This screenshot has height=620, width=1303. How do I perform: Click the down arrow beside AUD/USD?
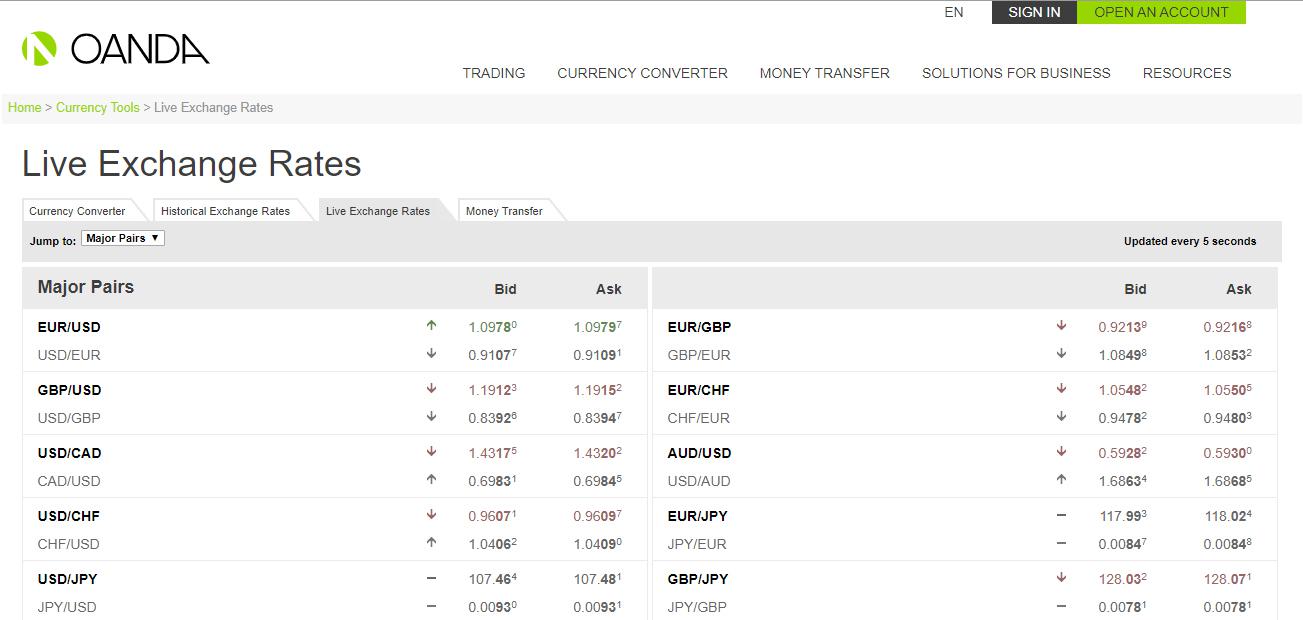click(x=1061, y=451)
